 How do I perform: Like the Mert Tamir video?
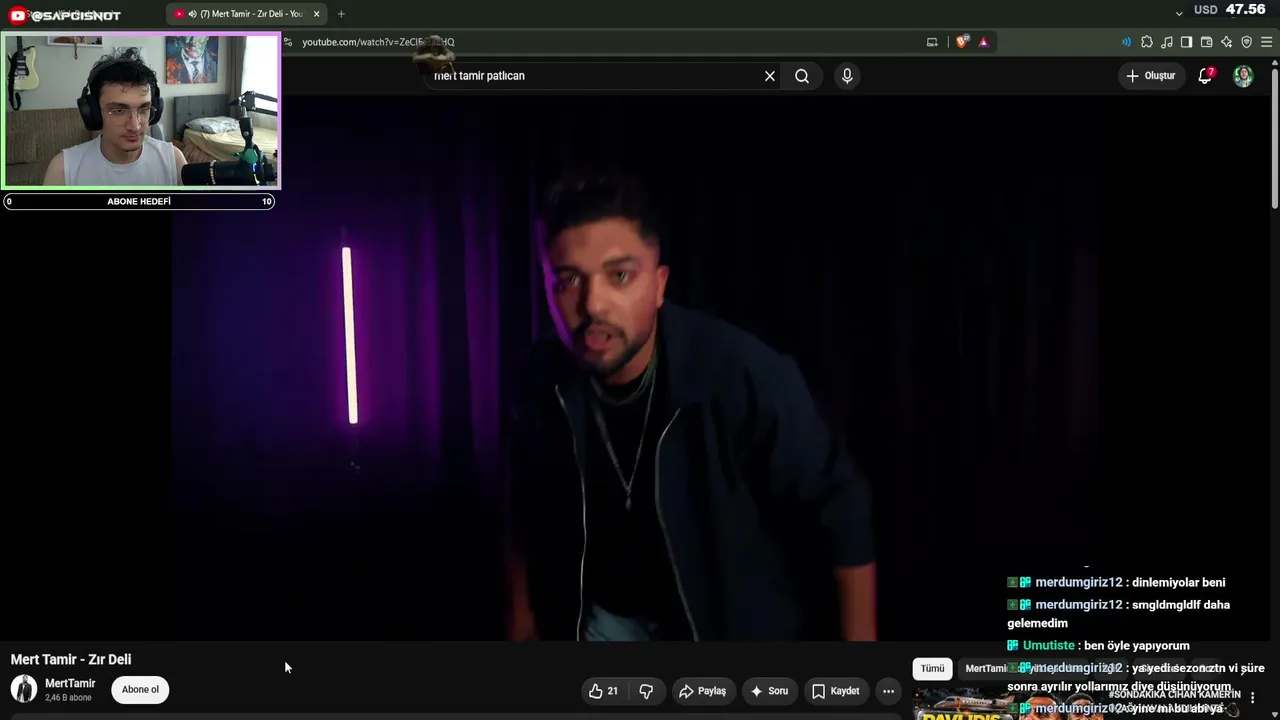604,691
